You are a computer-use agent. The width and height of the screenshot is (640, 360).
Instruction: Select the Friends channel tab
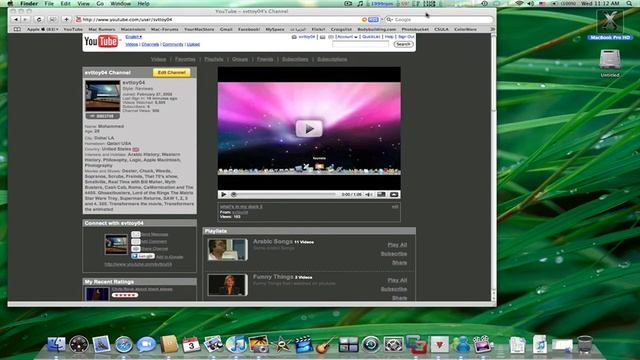pyautogui.click(x=264, y=59)
